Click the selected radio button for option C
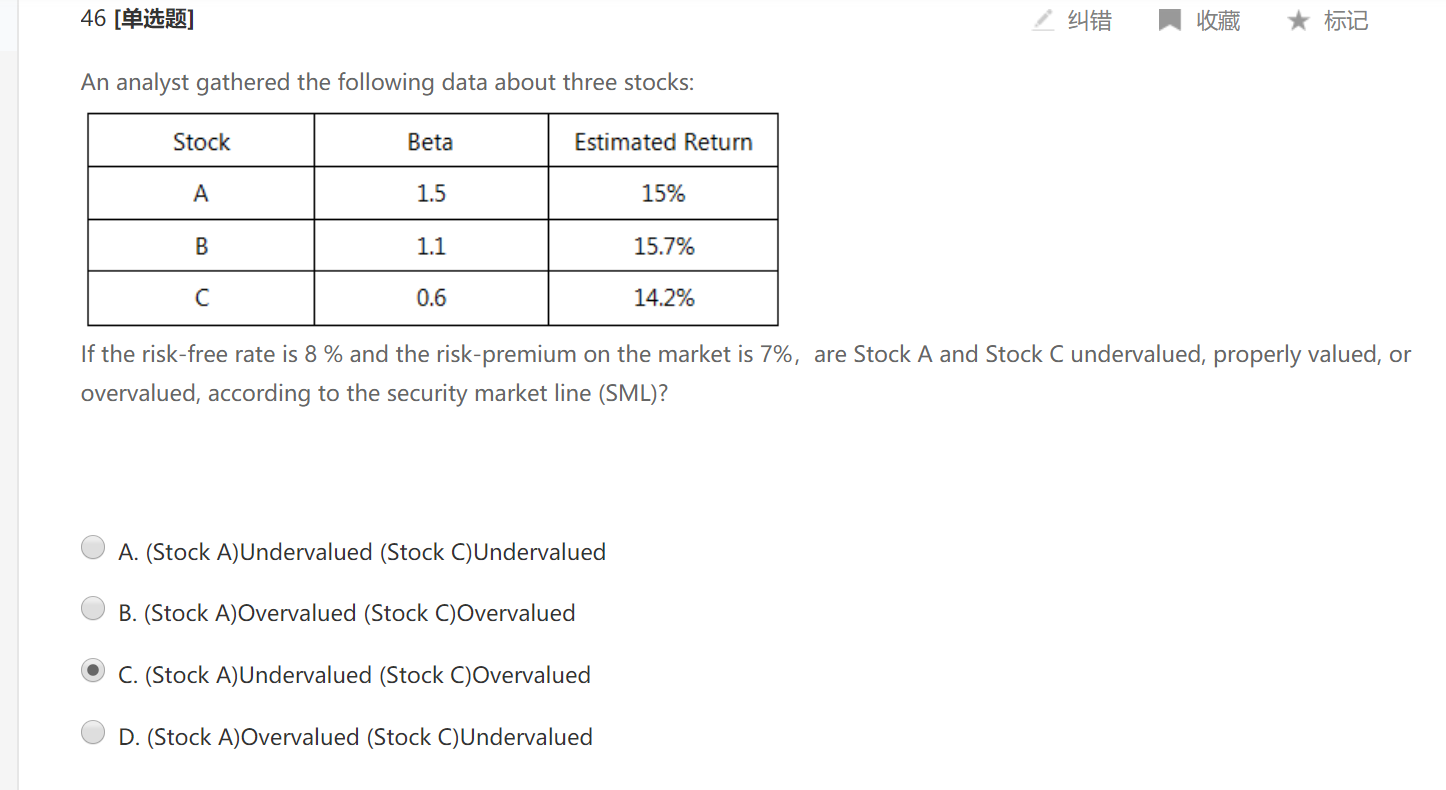 (93, 671)
